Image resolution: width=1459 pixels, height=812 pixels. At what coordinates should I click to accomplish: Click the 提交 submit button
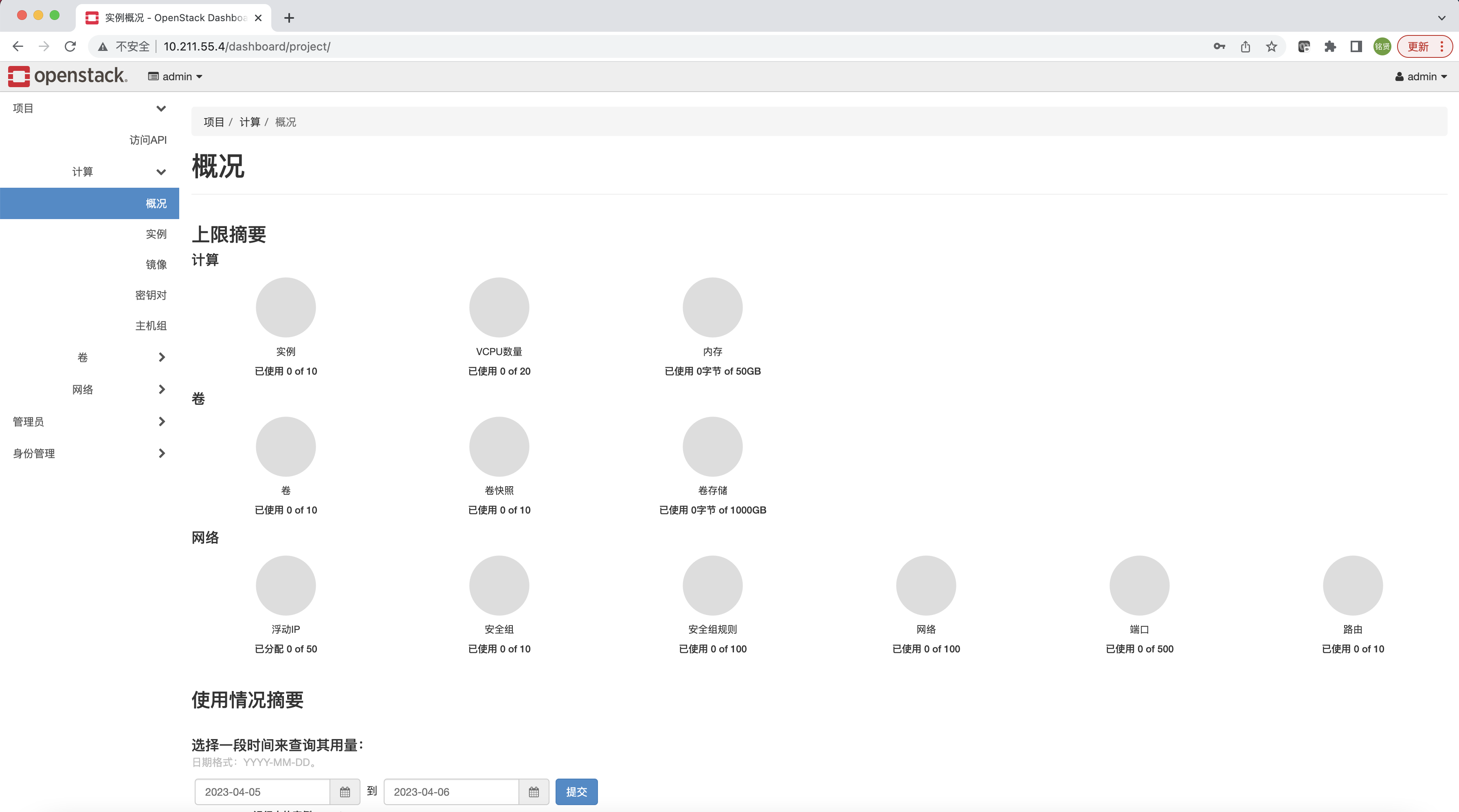point(576,792)
